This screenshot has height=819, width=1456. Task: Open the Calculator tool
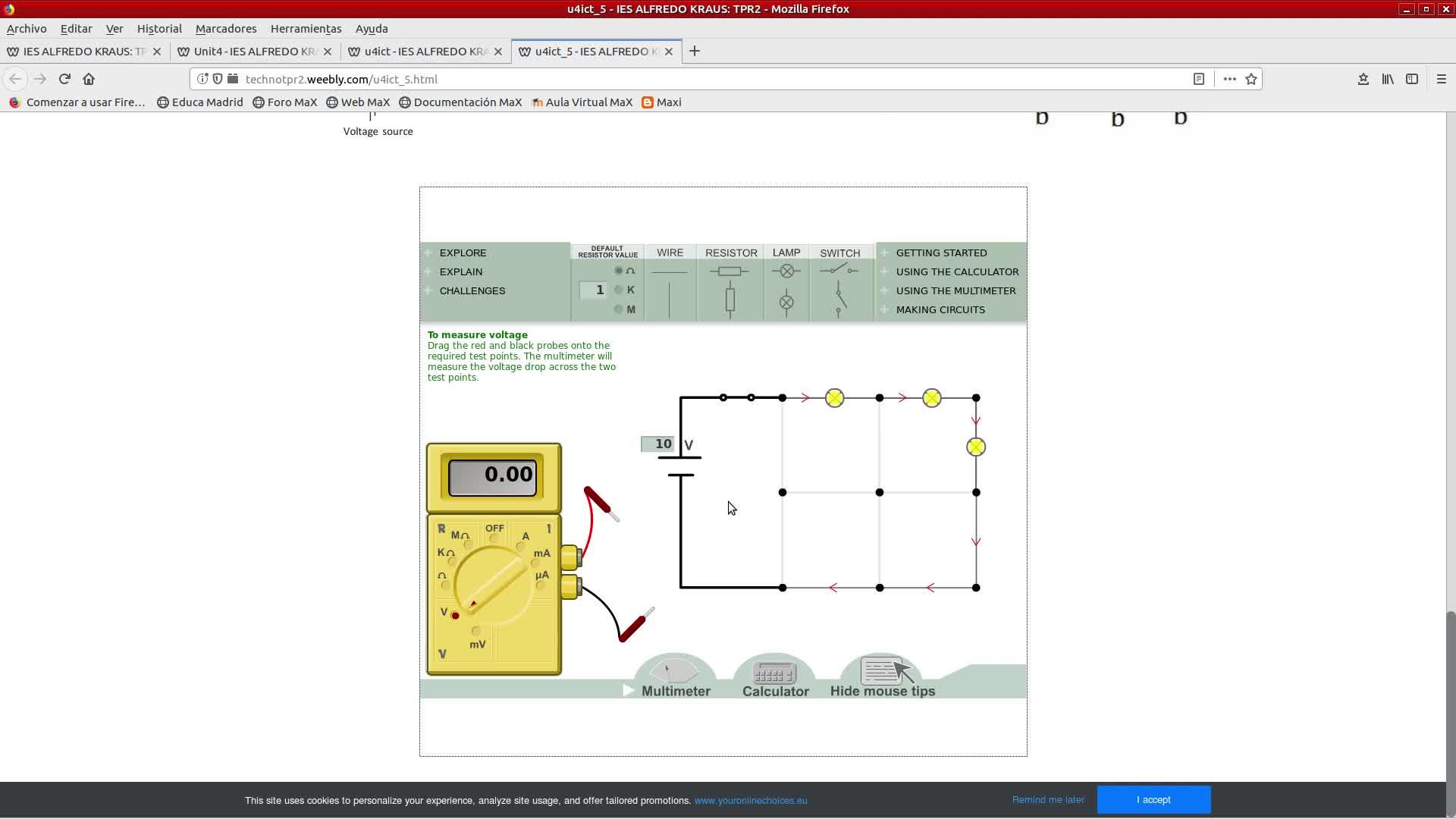[774, 674]
